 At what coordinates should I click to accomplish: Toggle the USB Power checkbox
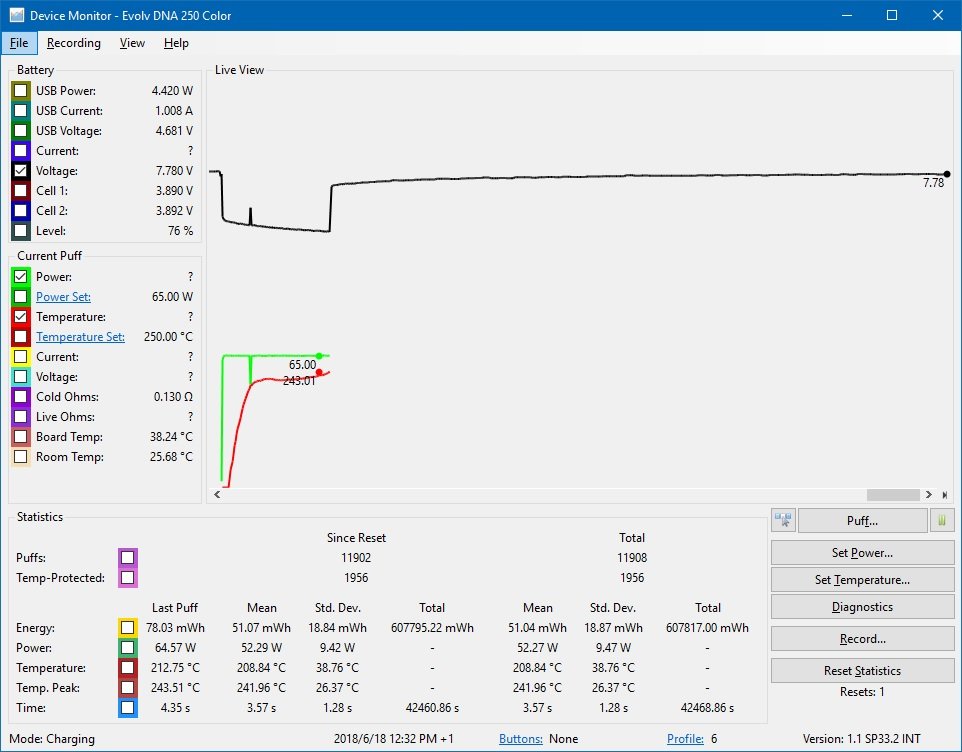click(21, 91)
